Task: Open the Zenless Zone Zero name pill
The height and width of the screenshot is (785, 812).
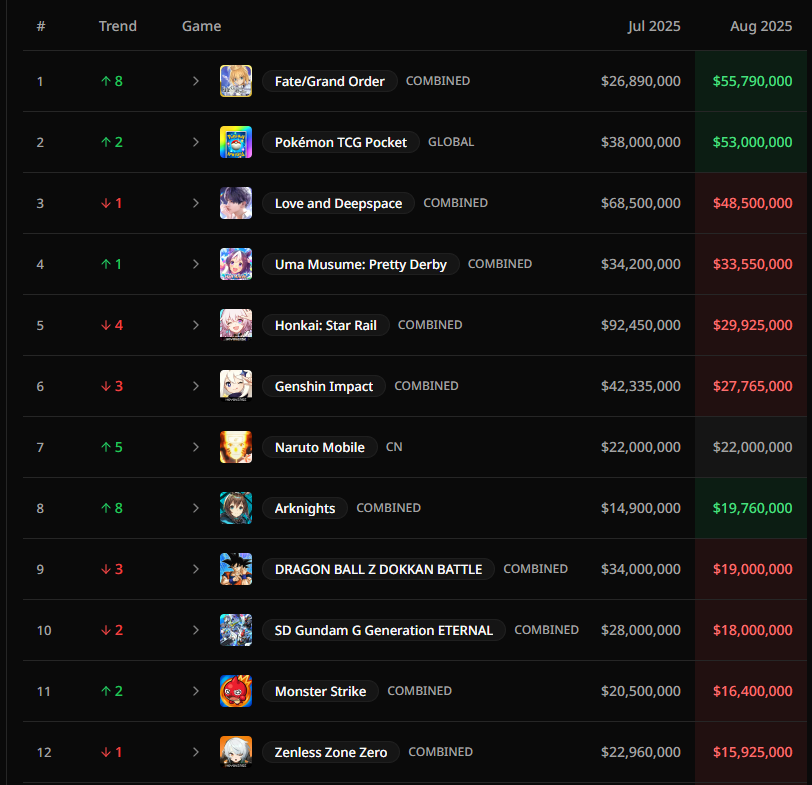Action: [330, 752]
